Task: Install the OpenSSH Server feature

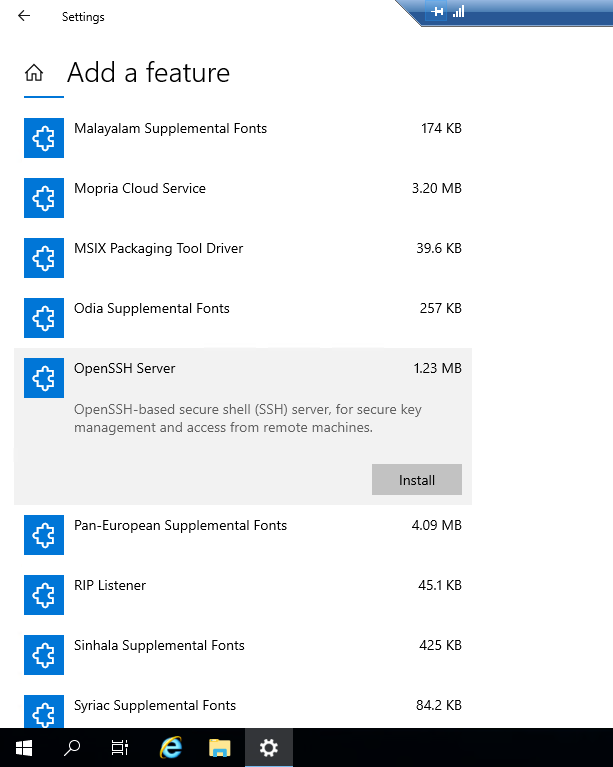Action: coord(417,480)
